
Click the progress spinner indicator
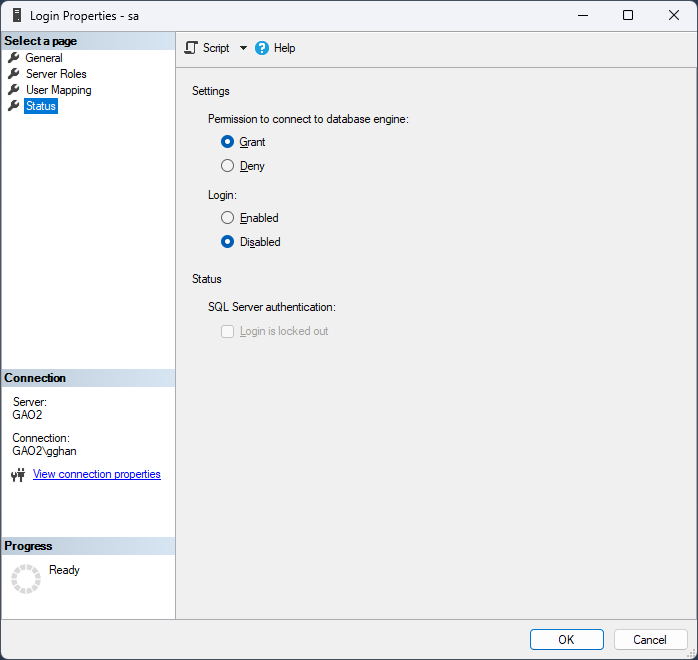coord(26,579)
